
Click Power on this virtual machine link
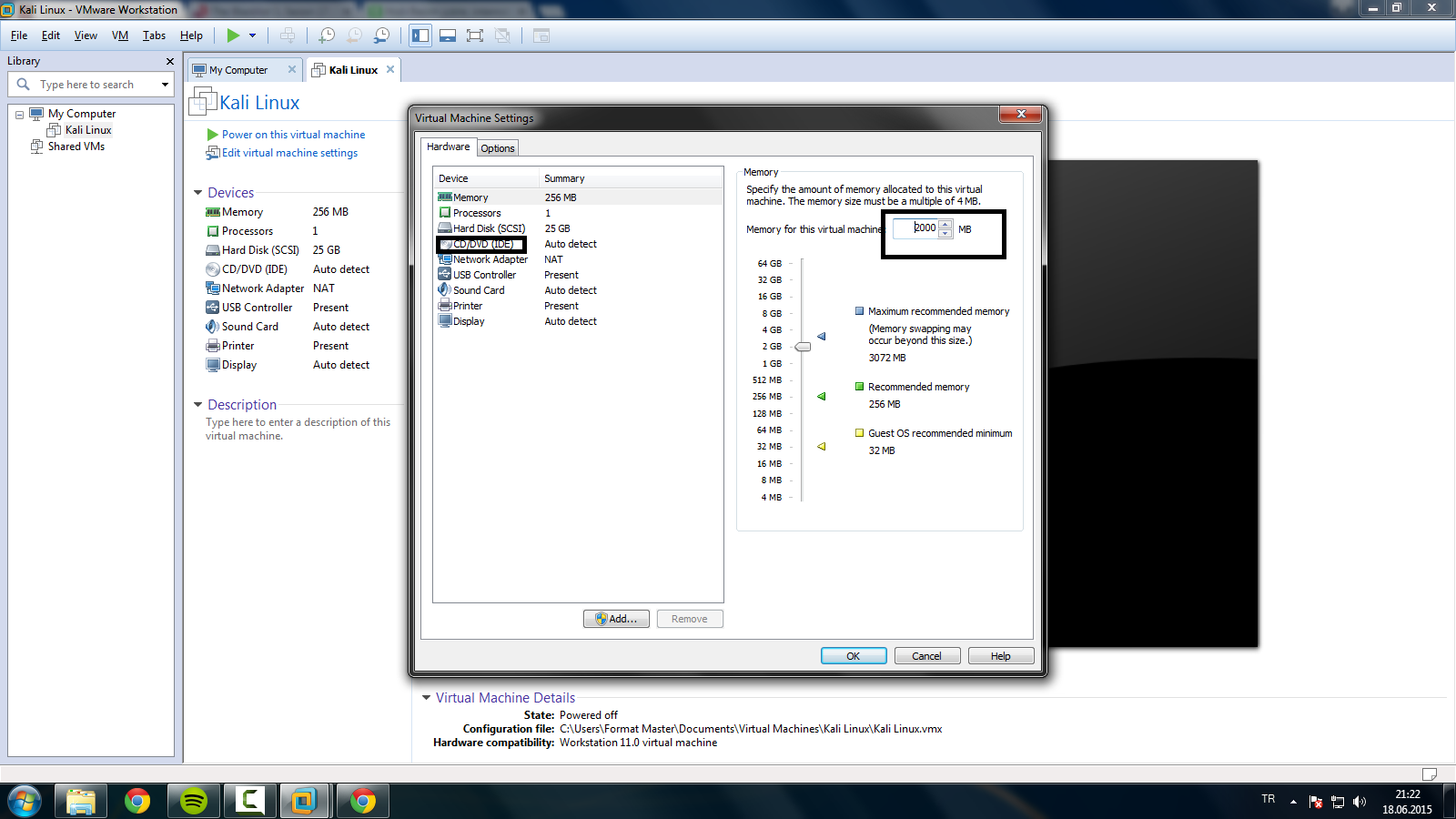click(x=293, y=135)
